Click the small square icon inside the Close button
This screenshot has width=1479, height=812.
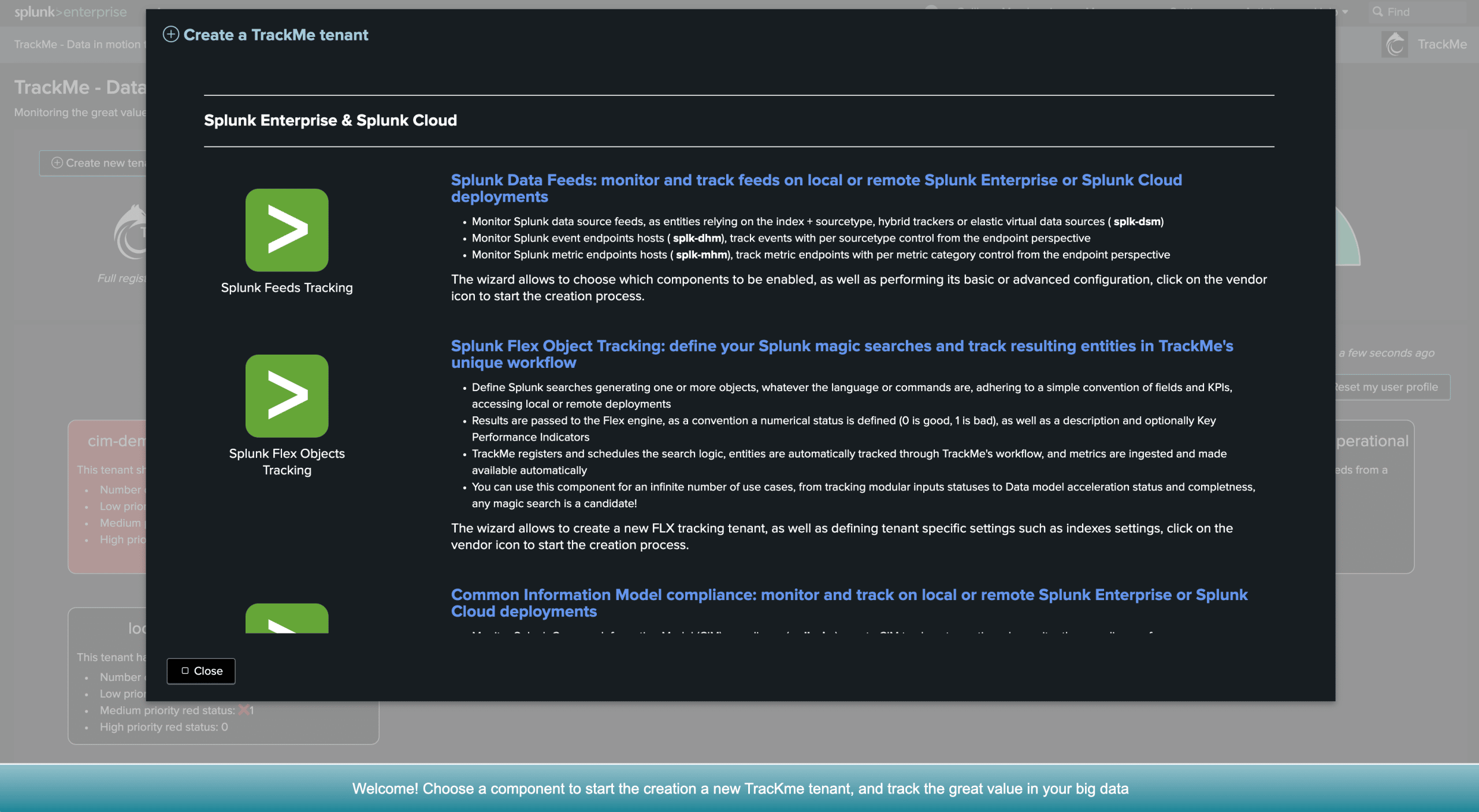(185, 671)
